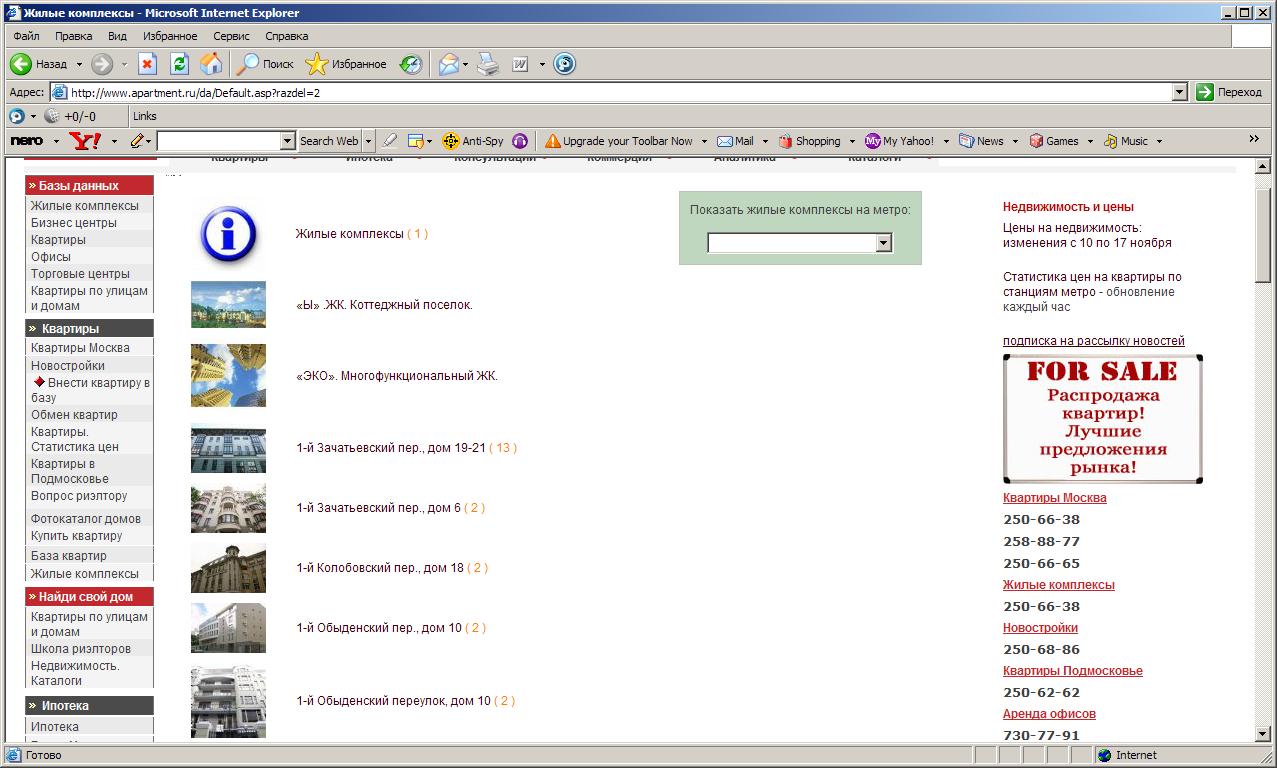Stop page loading with red X icon

[x=147, y=64]
